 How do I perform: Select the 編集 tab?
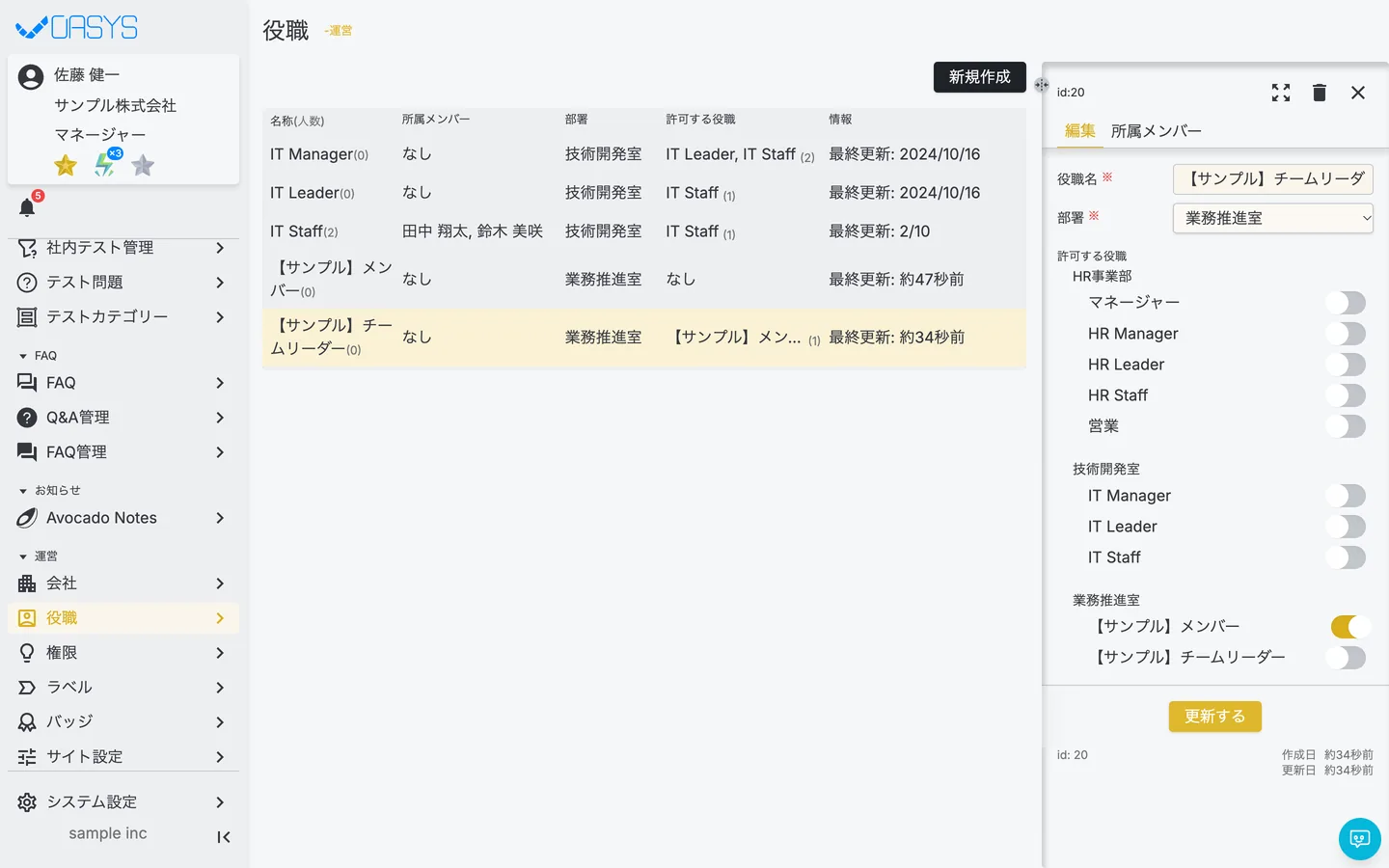[x=1080, y=131]
